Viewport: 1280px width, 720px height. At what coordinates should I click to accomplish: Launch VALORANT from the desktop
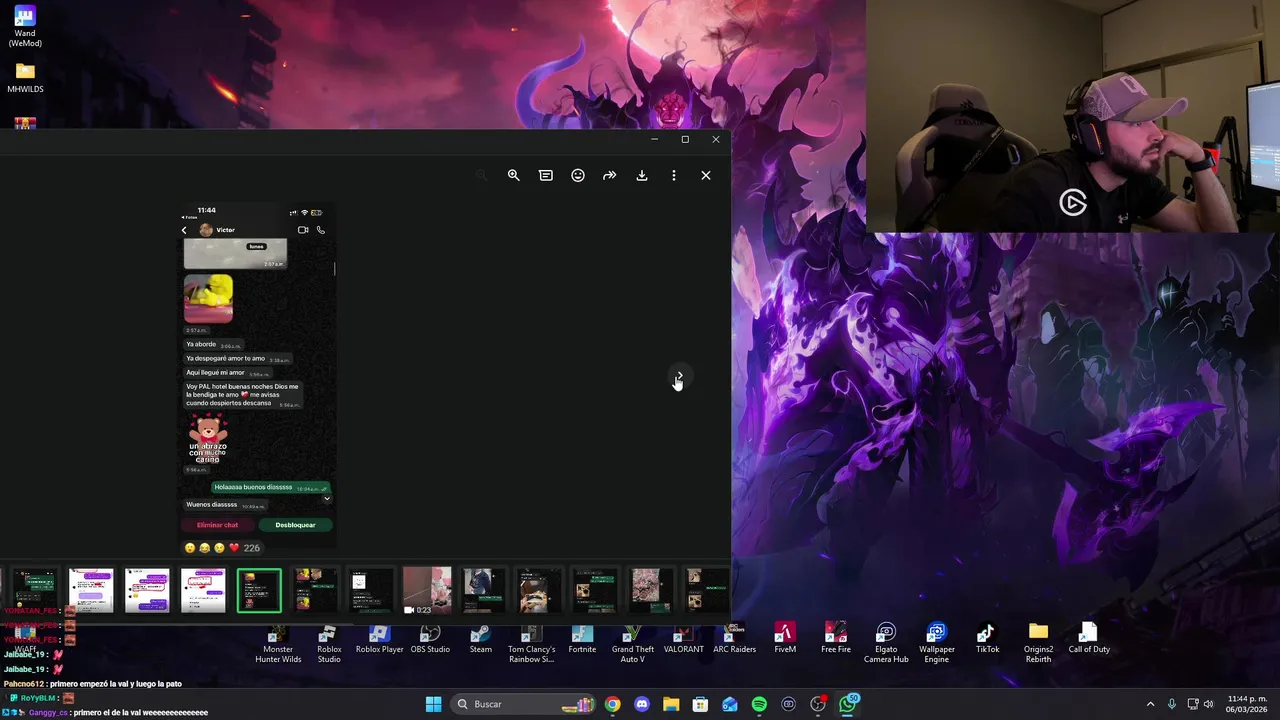pyautogui.click(x=684, y=640)
